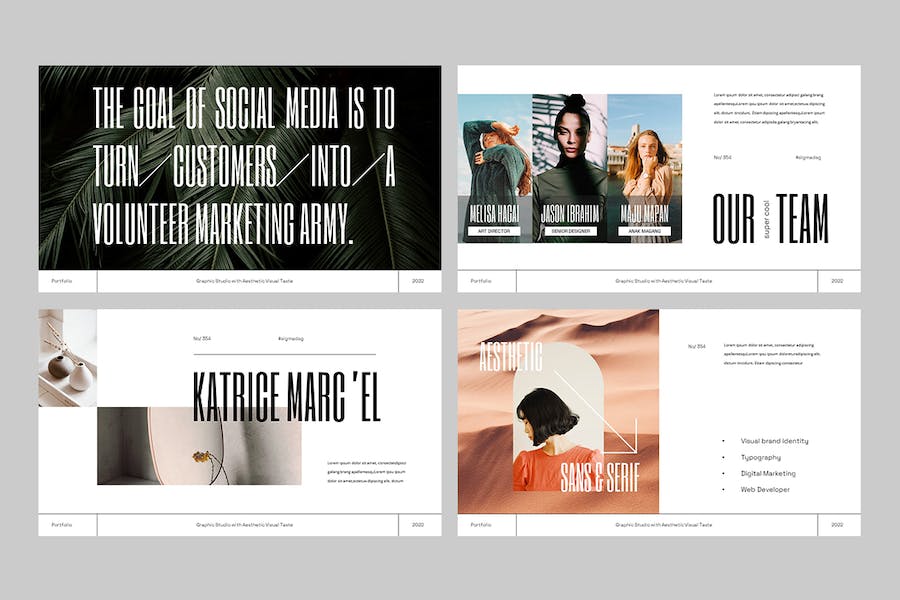
Task: Click the ANAK MAGANG label
Action: pyautogui.click(x=644, y=231)
